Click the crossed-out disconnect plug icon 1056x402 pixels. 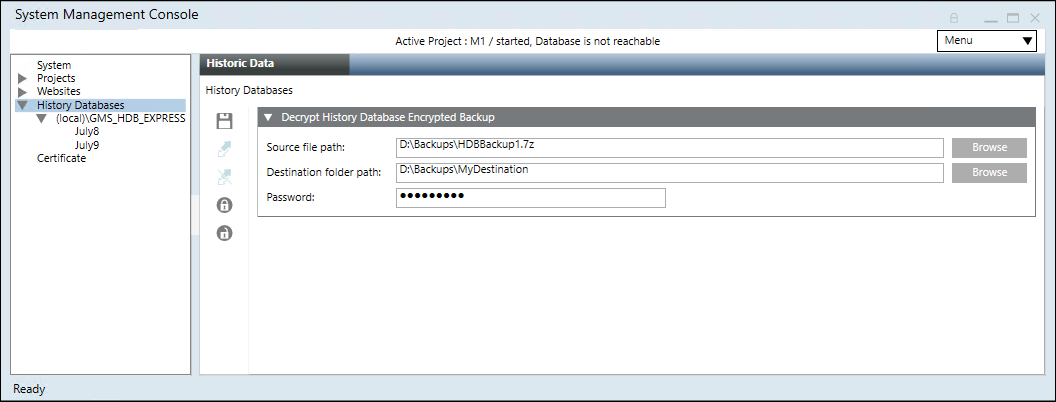224,178
